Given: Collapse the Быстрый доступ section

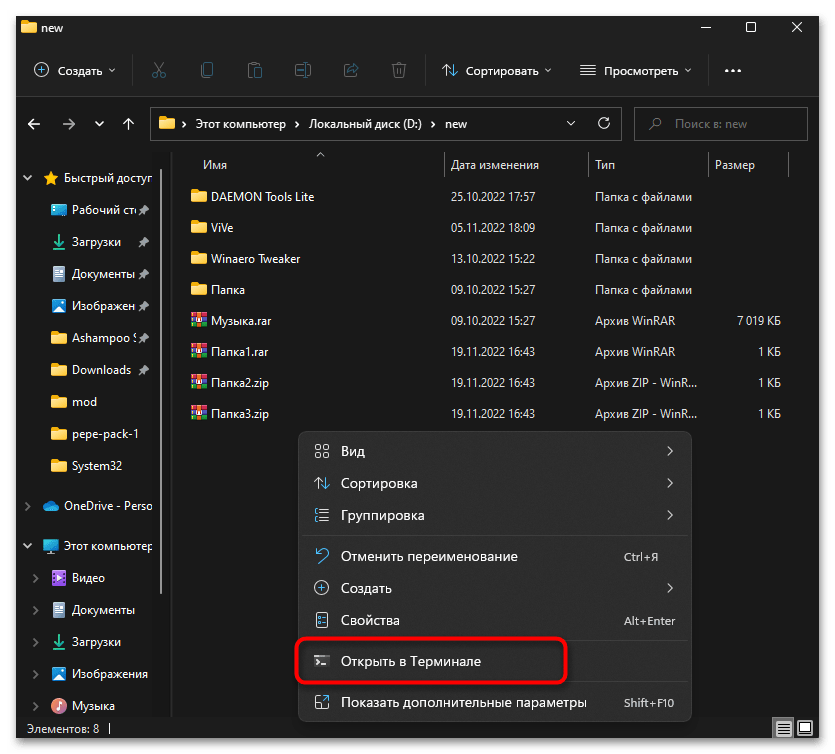Looking at the screenshot, I should click(28, 179).
